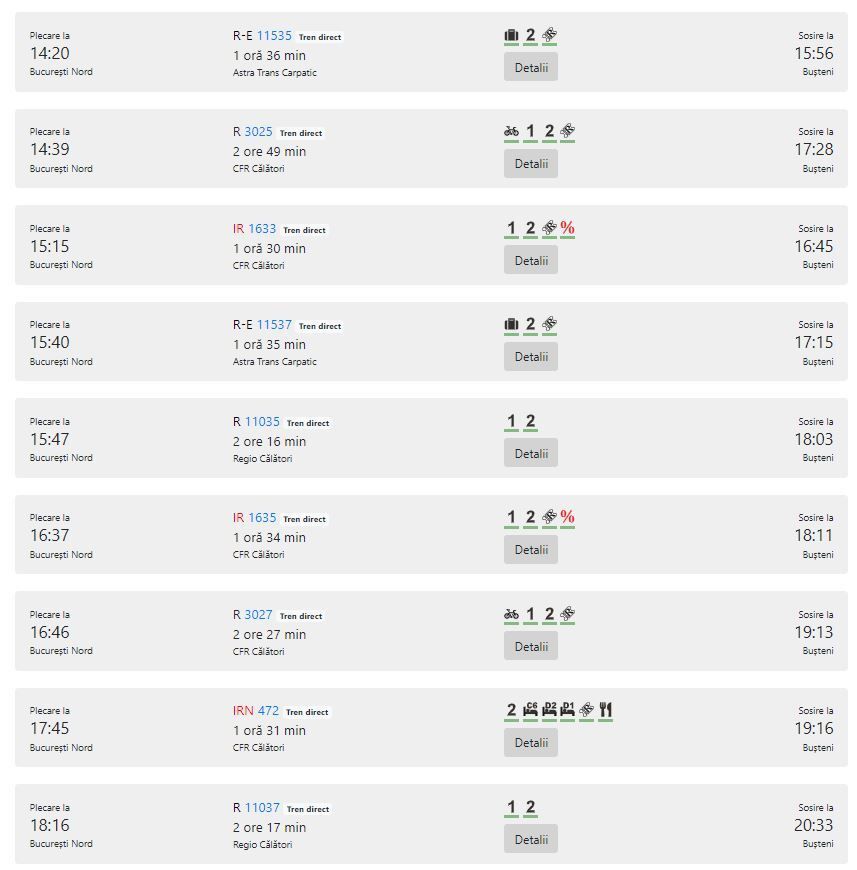Click D2 sleeping car icon on IRN 472
Image resolution: width=857 pixels, height=870 pixels.
coord(549,710)
